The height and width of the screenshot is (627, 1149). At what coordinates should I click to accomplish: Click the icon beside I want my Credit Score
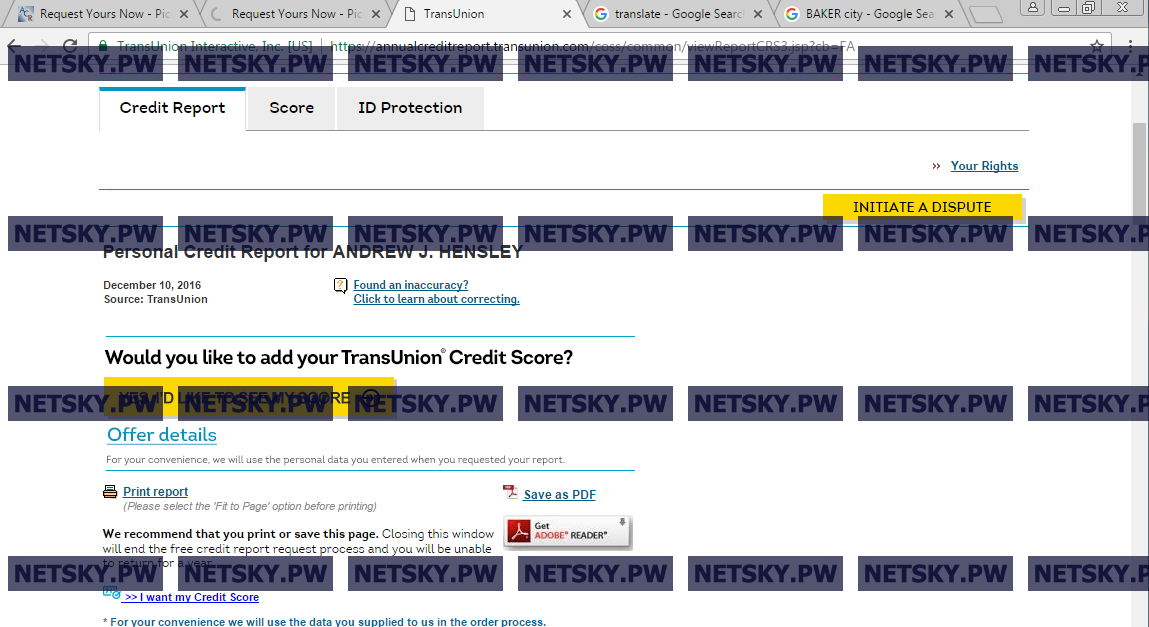pyautogui.click(x=111, y=594)
